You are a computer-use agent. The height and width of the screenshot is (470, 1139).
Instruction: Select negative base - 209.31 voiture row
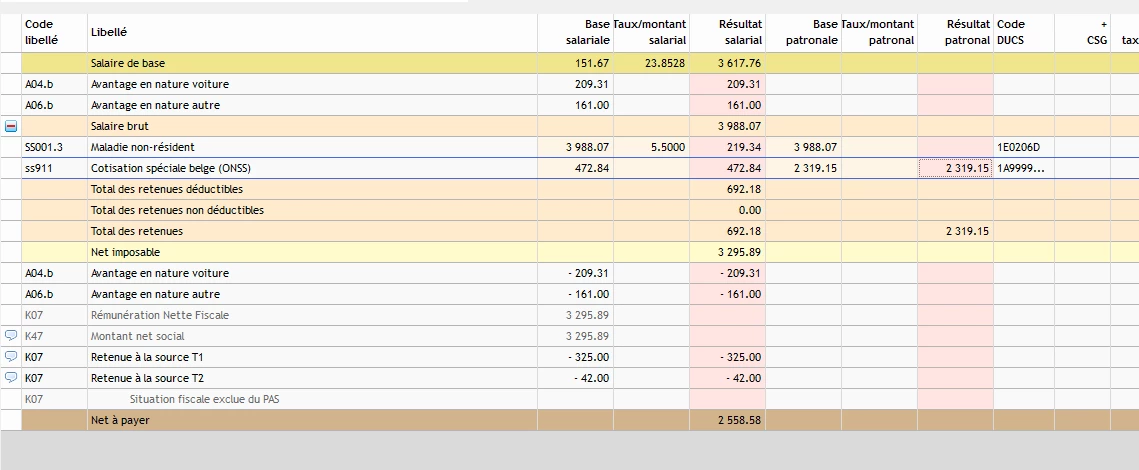[x=588, y=274]
